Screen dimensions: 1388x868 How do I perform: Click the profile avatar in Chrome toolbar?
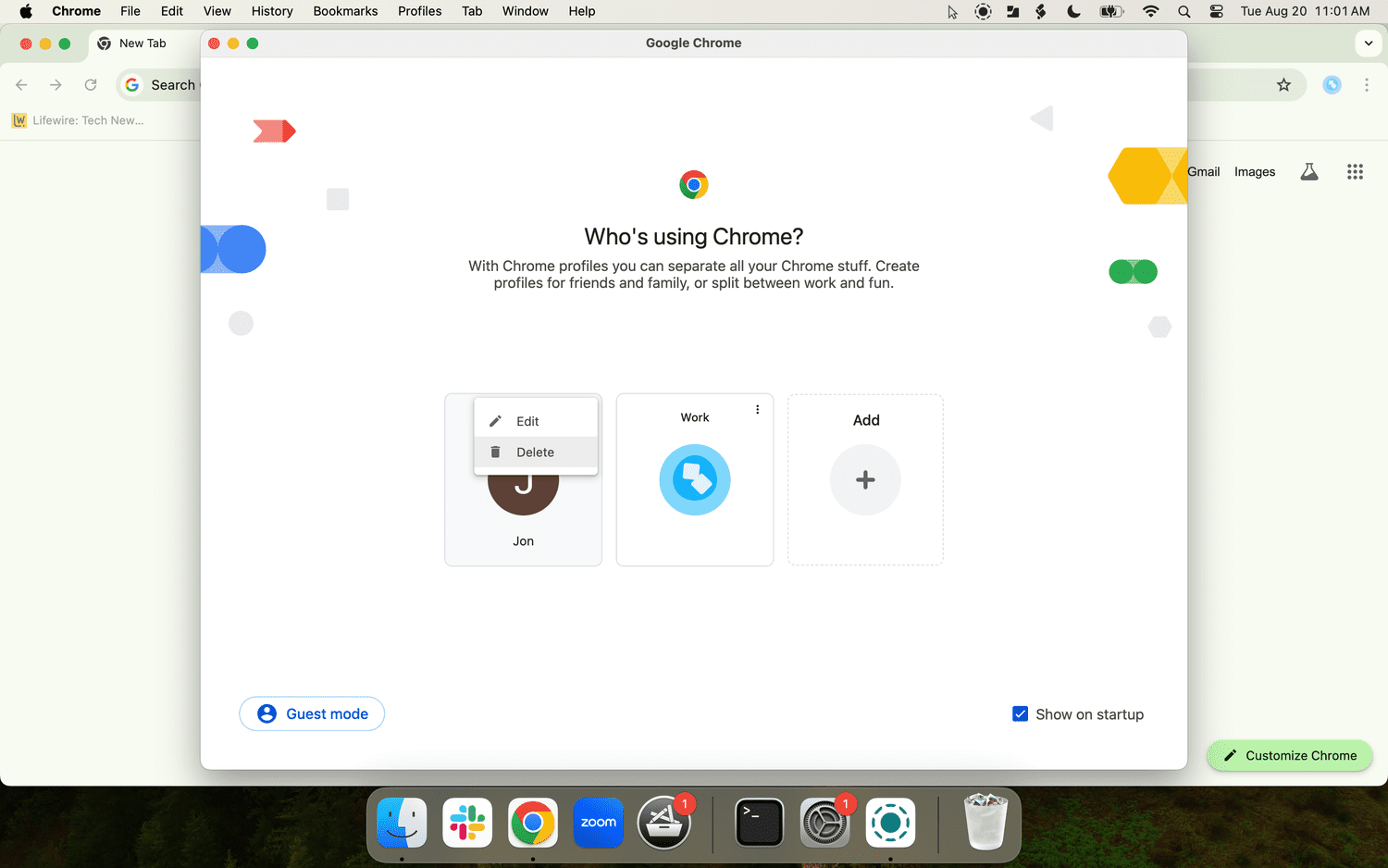tap(1332, 85)
